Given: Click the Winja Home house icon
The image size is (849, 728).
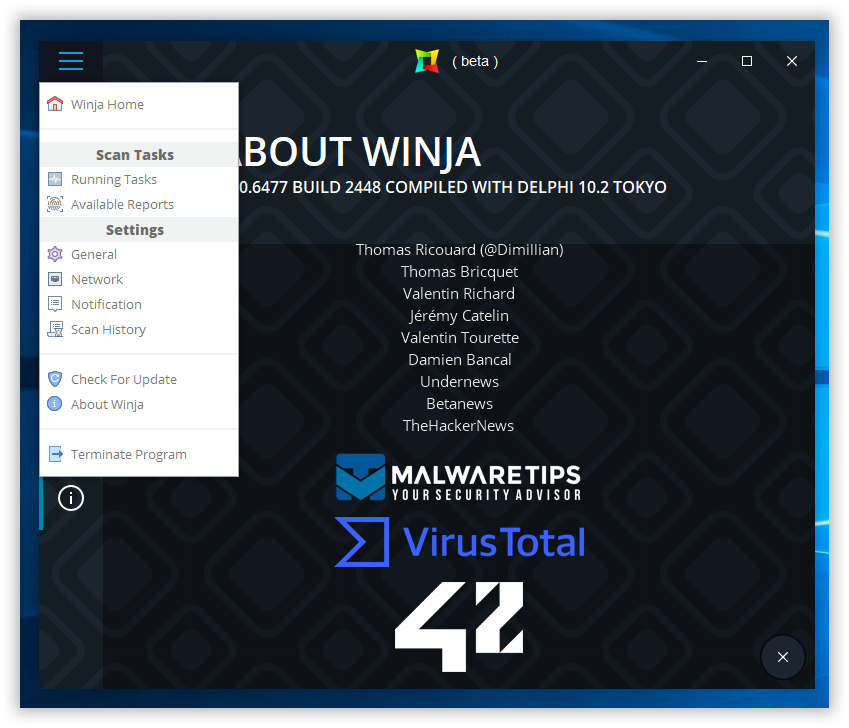Looking at the screenshot, I should point(55,104).
